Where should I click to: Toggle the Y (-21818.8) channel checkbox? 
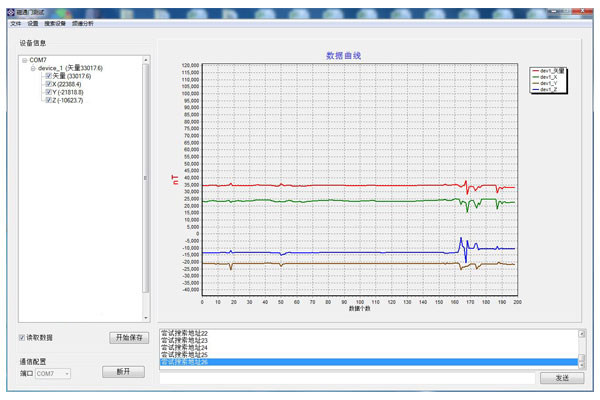(x=48, y=93)
